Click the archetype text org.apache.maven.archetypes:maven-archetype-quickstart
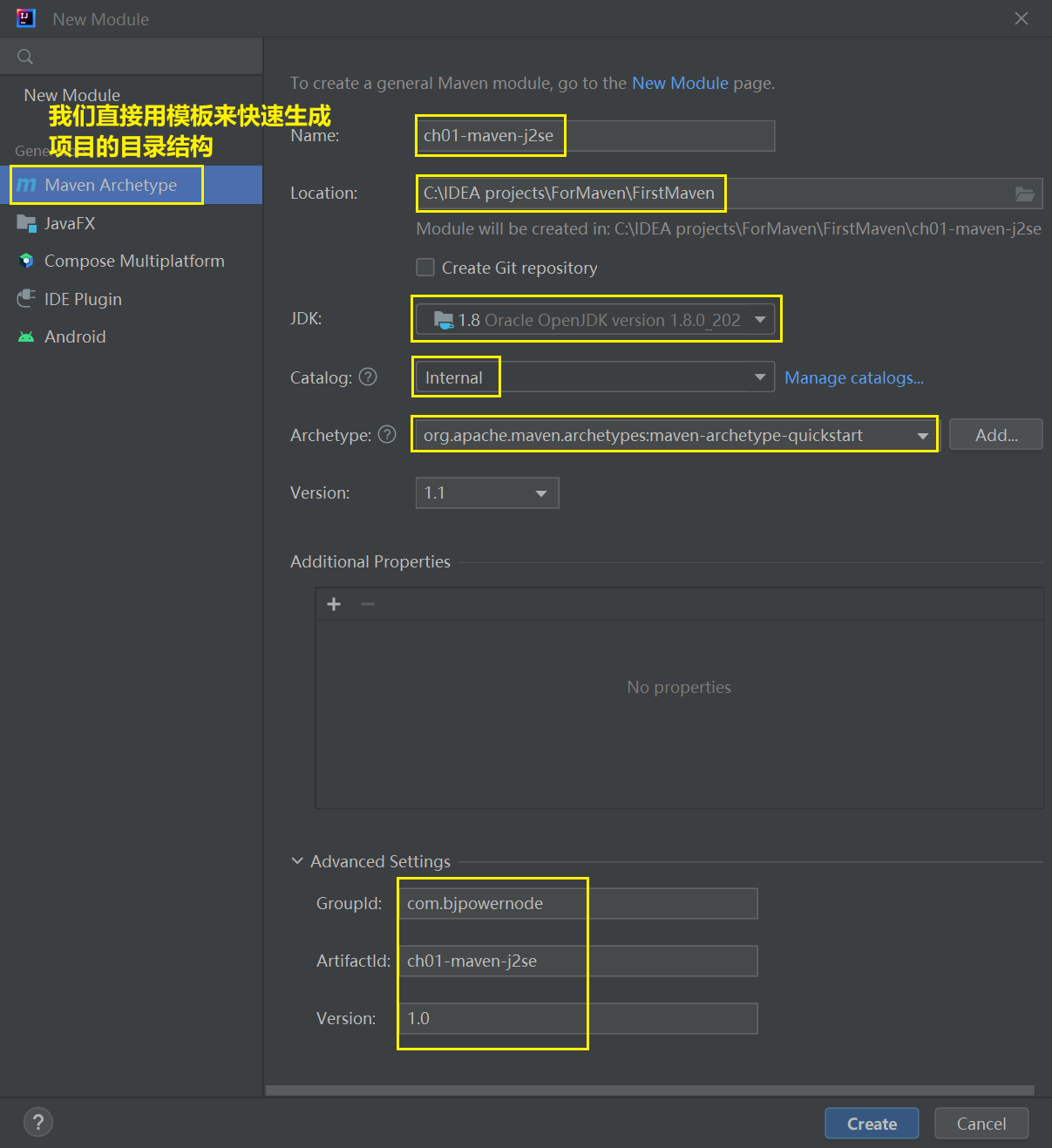This screenshot has width=1052, height=1148. point(643,435)
